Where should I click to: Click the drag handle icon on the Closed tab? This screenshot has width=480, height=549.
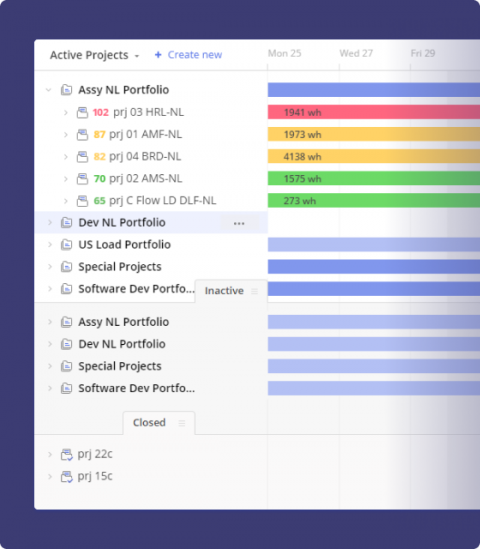[x=182, y=423]
